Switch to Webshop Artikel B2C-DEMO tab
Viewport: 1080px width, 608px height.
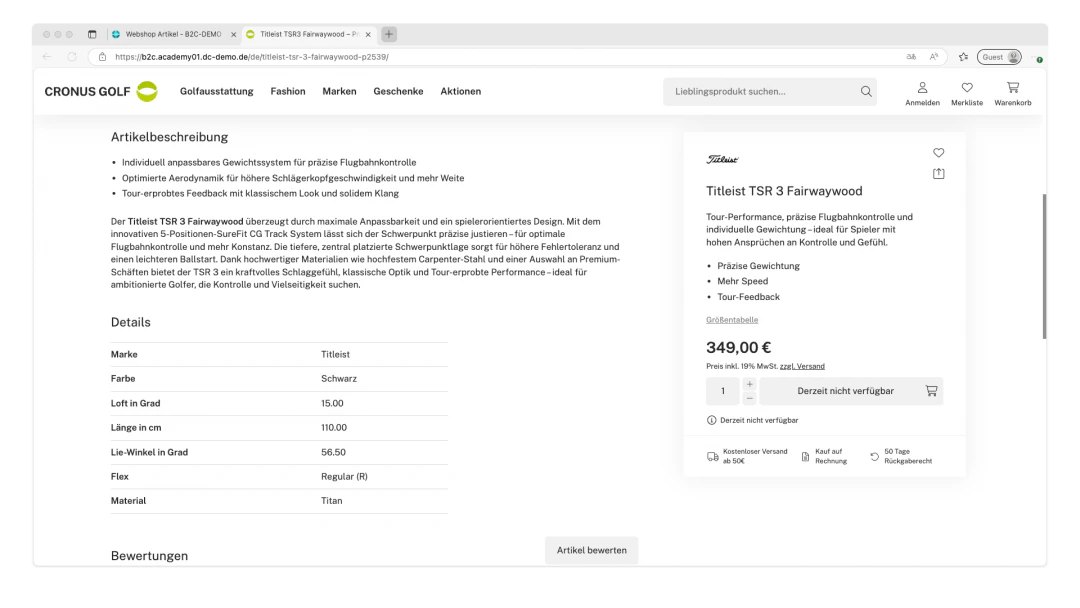(x=174, y=34)
